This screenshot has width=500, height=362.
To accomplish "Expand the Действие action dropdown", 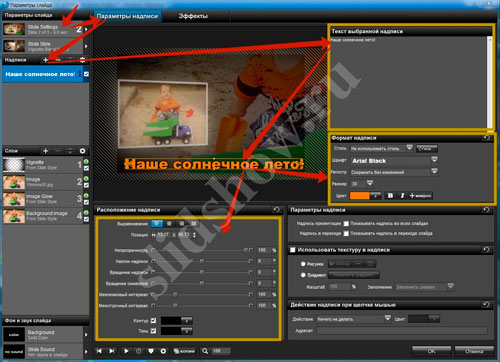I will pos(387,319).
